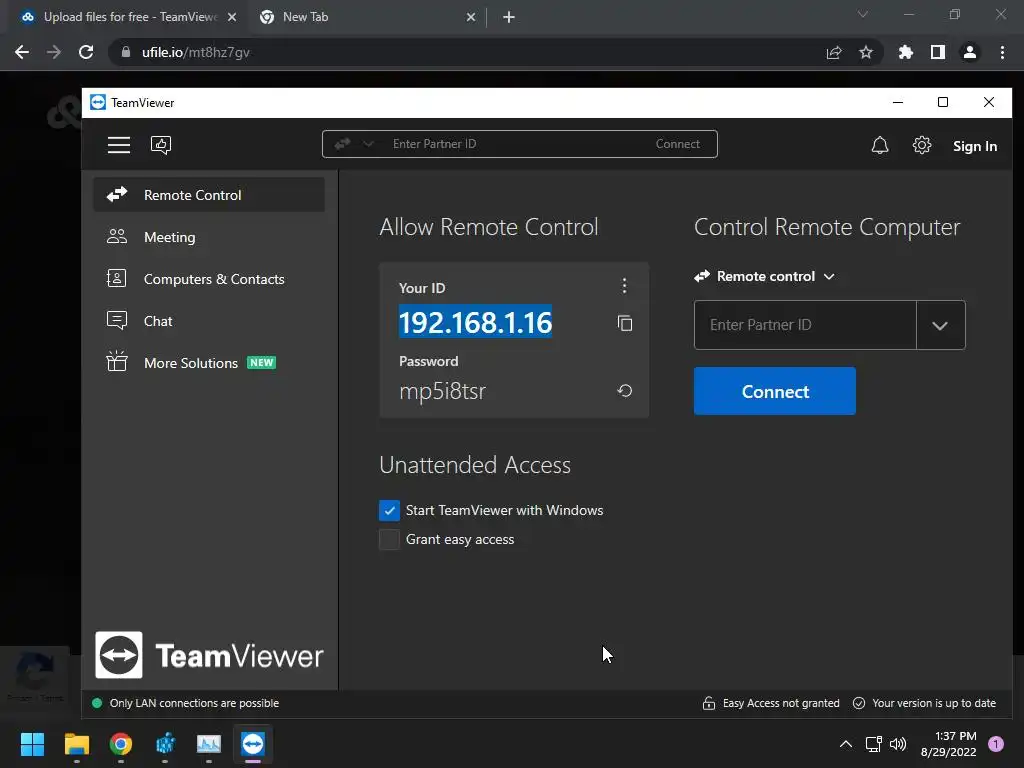
Task: Reload the page in Chrome
Action: (86, 52)
